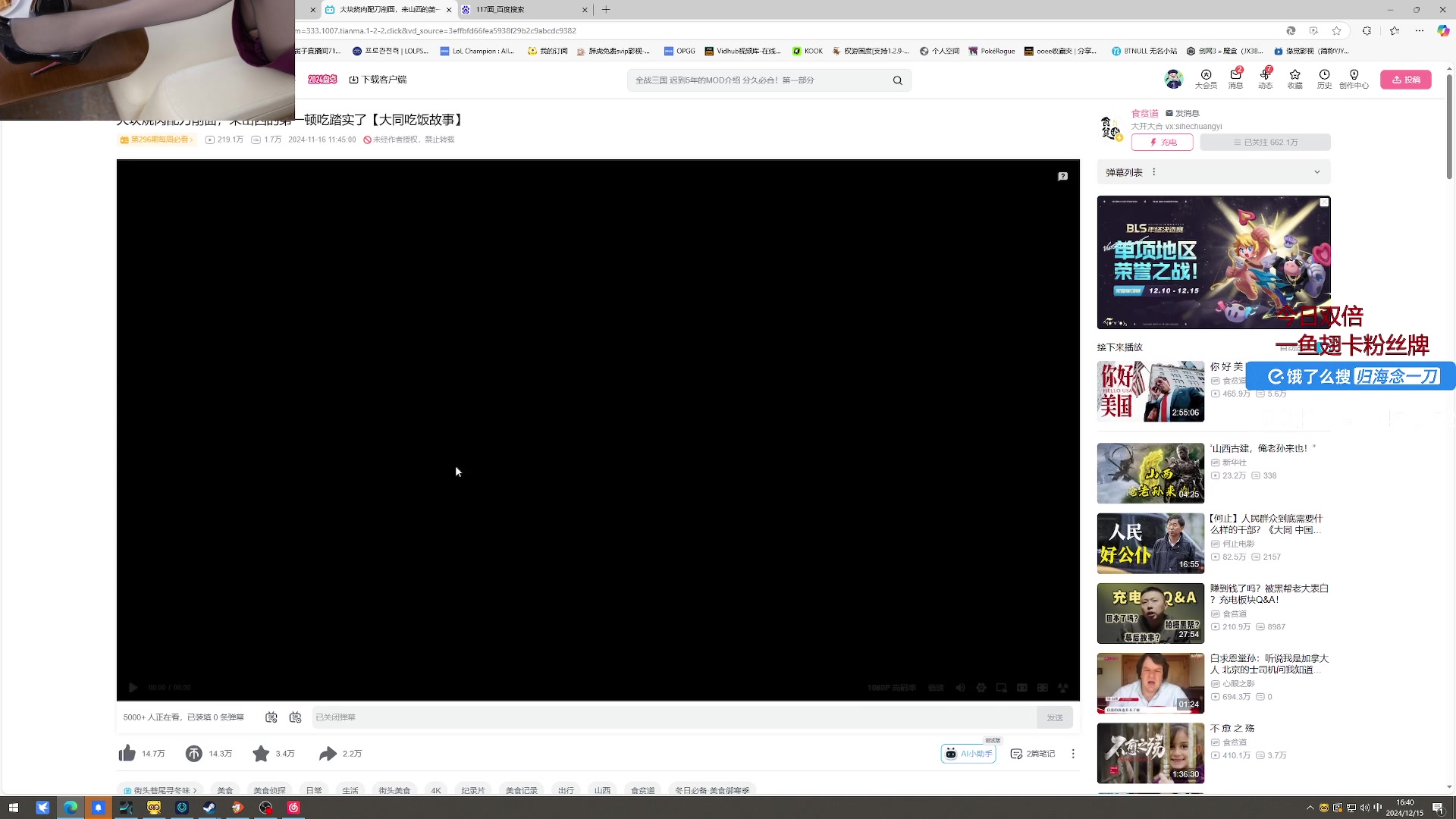Click the site search input field
Image resolution: width=1456 pixels, height=819 pixels.
(758, 80)
